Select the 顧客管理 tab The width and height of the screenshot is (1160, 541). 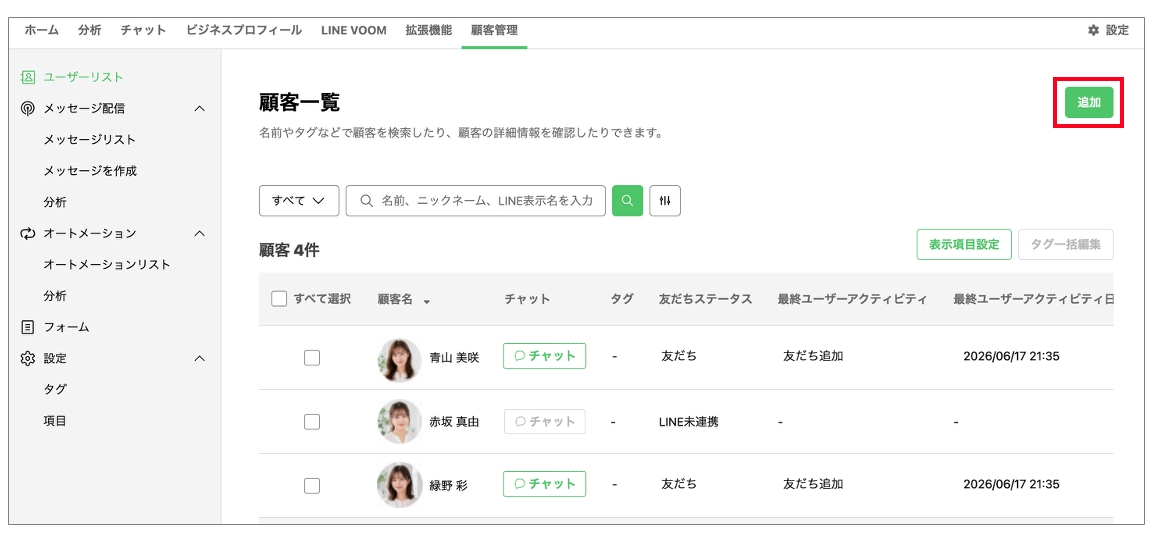[494, 30]
